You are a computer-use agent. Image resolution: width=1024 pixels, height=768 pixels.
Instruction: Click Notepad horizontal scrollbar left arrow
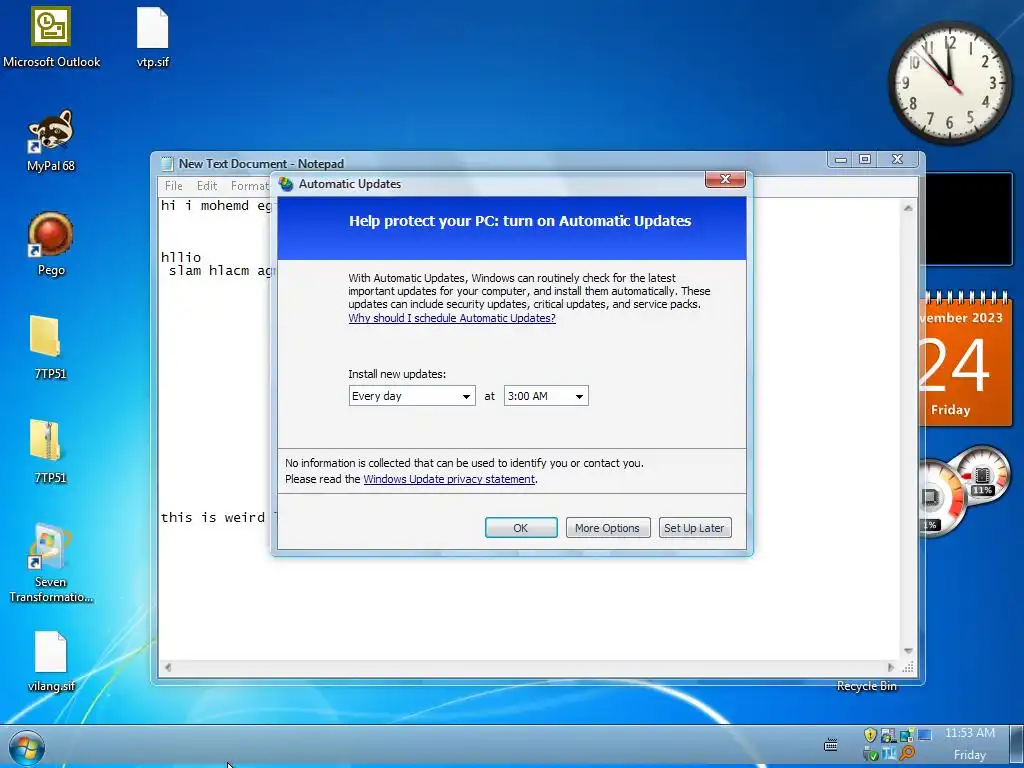coord(168,667)
